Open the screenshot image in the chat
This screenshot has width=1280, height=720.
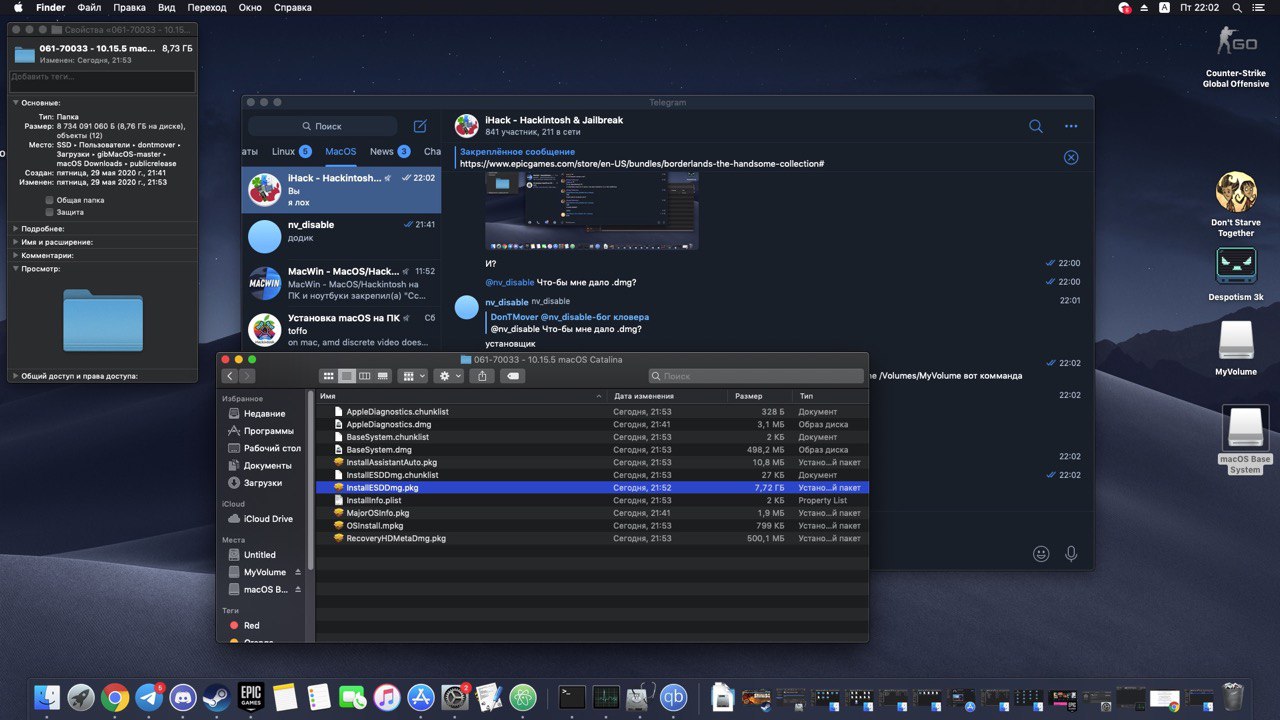click(x=592, y=210)
